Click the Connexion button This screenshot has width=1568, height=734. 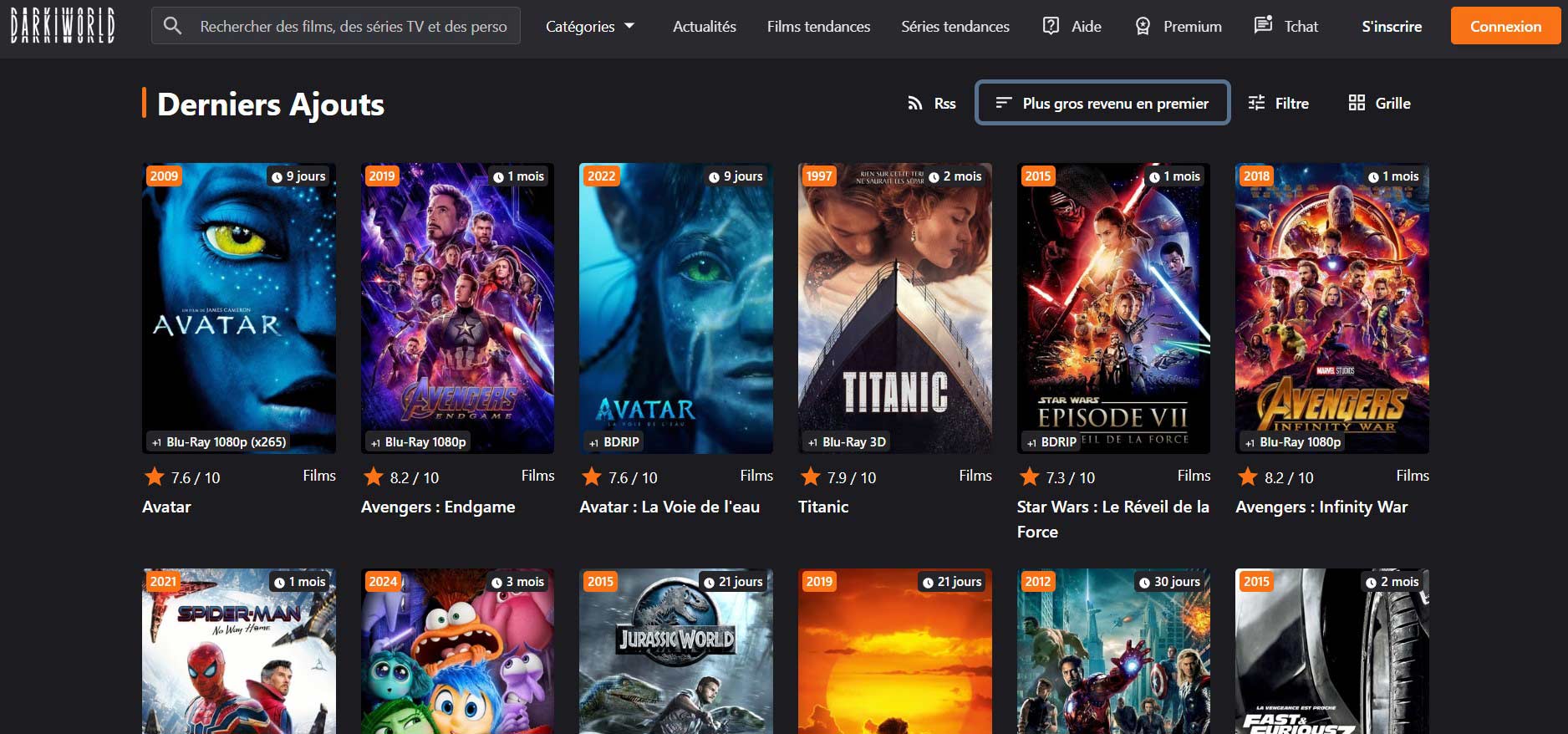[1505, 26]
